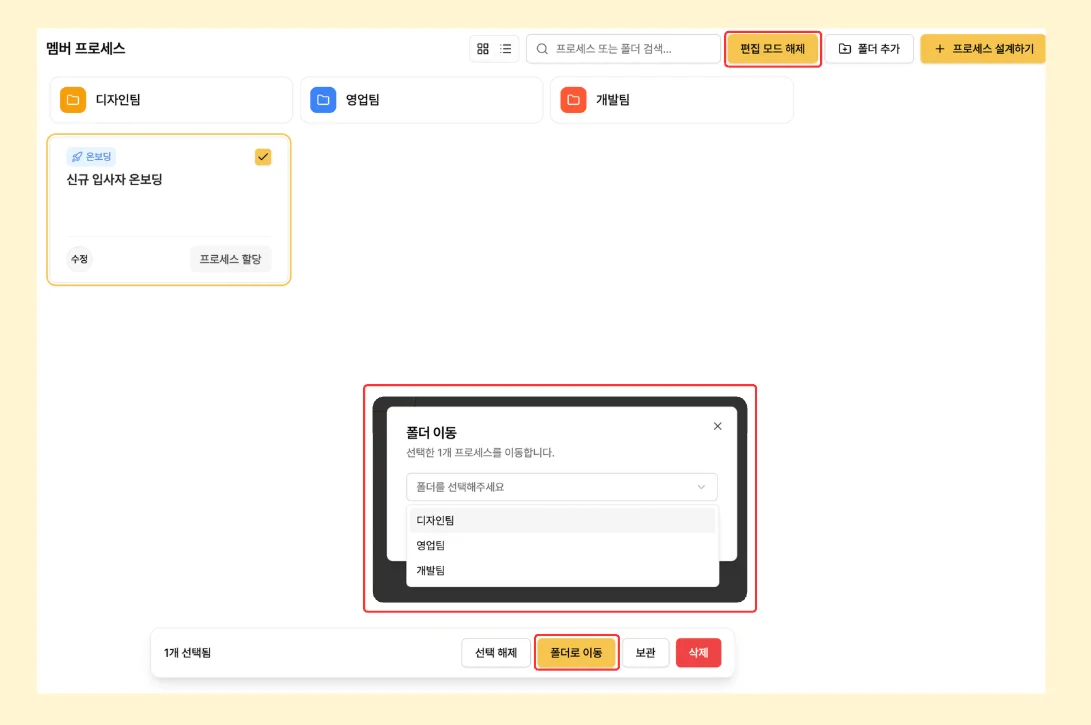Choose 개발팀 from the folder list
Image resolution: width=1091 pixels, height=725 pixels.
point(561,570)
